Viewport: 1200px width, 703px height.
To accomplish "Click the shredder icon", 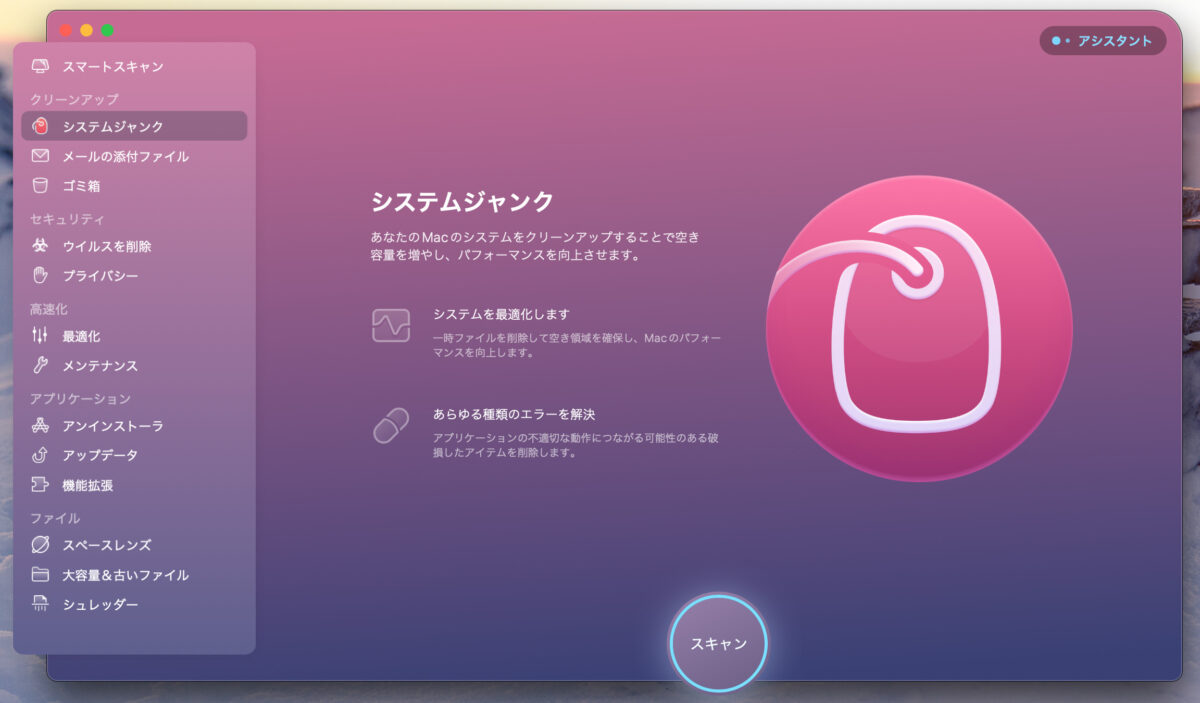I will tap(40, 604).
